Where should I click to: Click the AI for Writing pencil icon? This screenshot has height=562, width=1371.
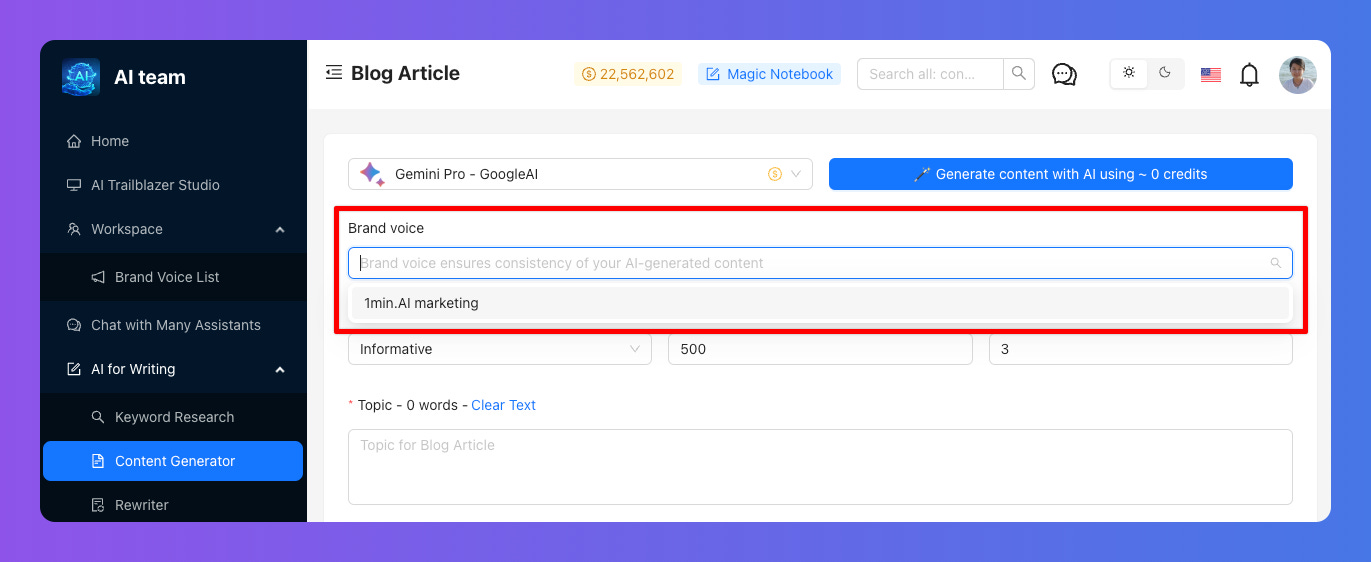pyautogui.click(x=74, y=369)
